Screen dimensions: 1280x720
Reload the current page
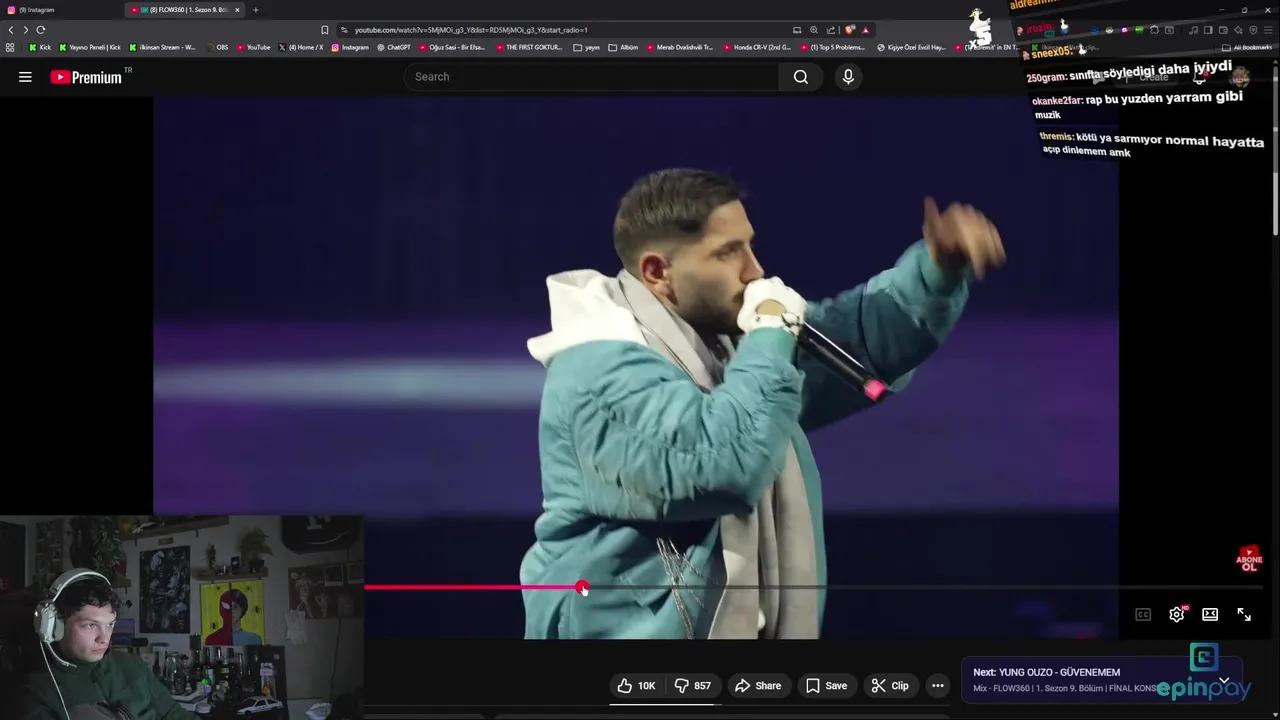click(x=41, y=30)
